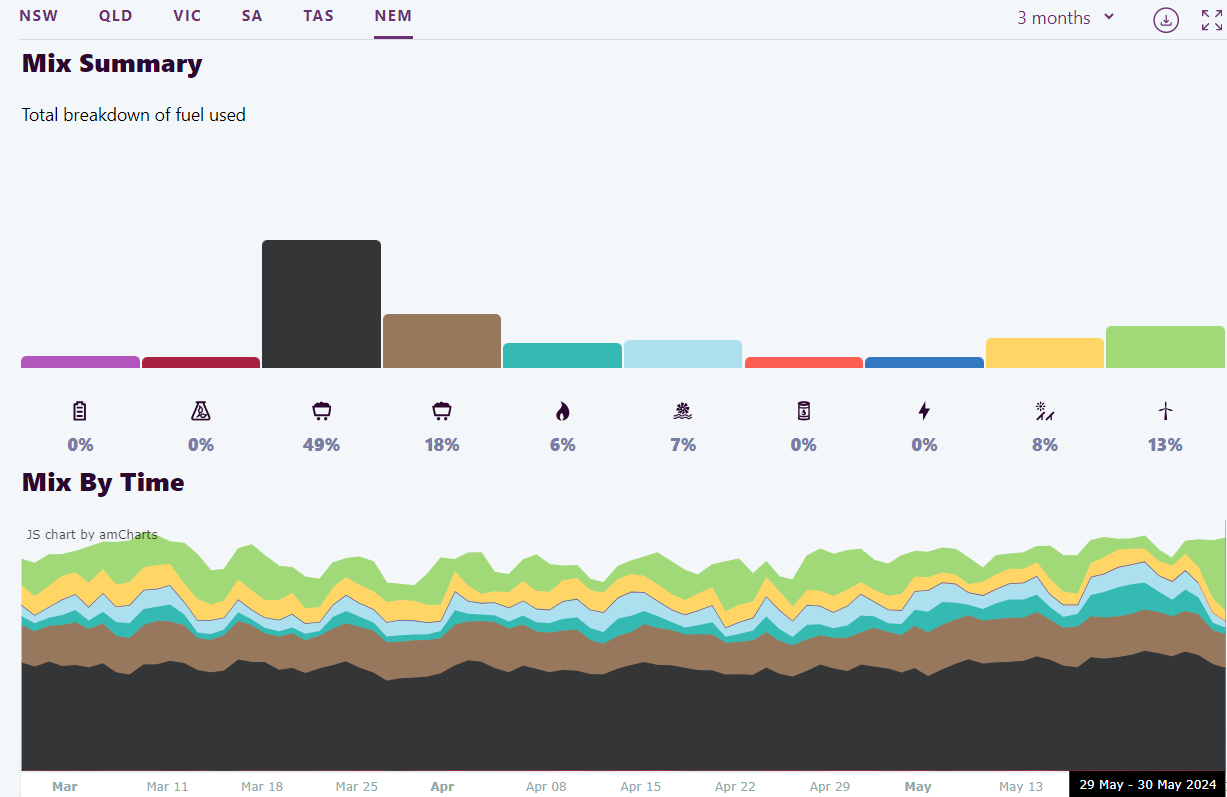This screenshot has height=797, width=1227.
Task: Follow the JS chart by amCharts link
Action: tap(92, 535)
